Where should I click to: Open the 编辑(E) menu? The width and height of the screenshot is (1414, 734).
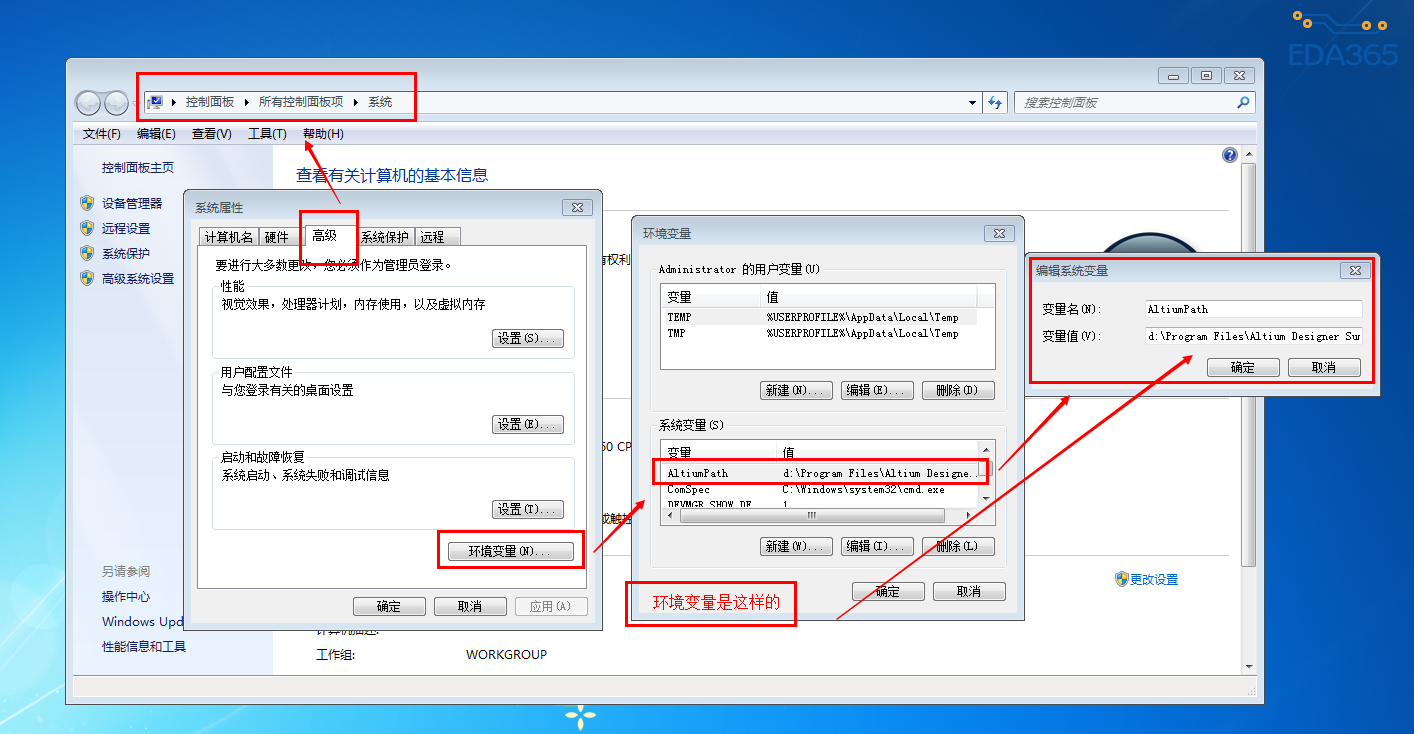(156, 134)
